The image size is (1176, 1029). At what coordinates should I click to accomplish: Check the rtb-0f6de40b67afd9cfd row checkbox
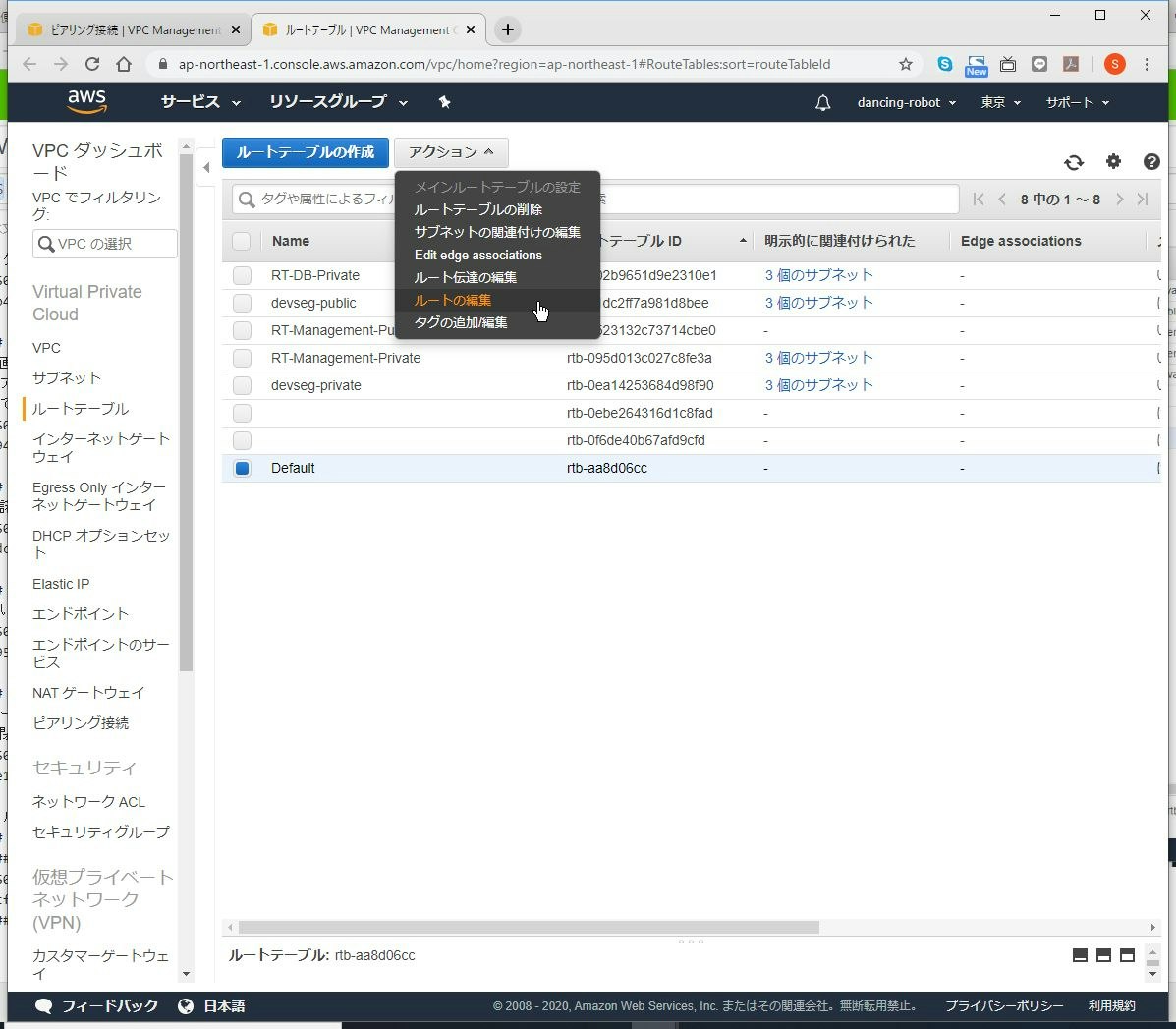tap(242, 440)
